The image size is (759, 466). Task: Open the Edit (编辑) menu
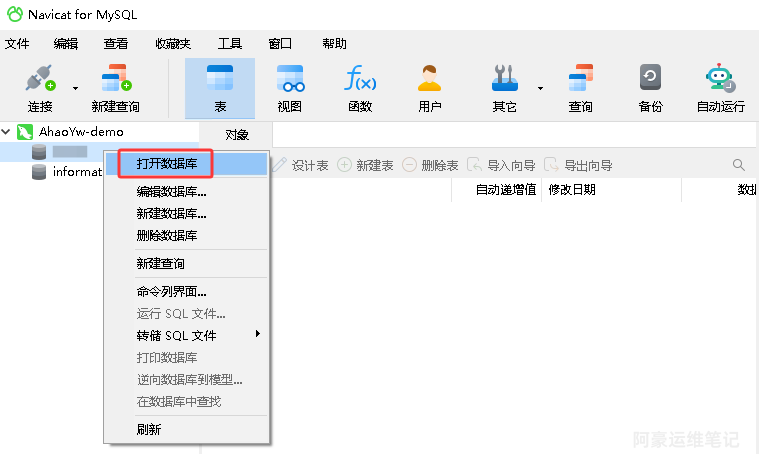point(66,44)
